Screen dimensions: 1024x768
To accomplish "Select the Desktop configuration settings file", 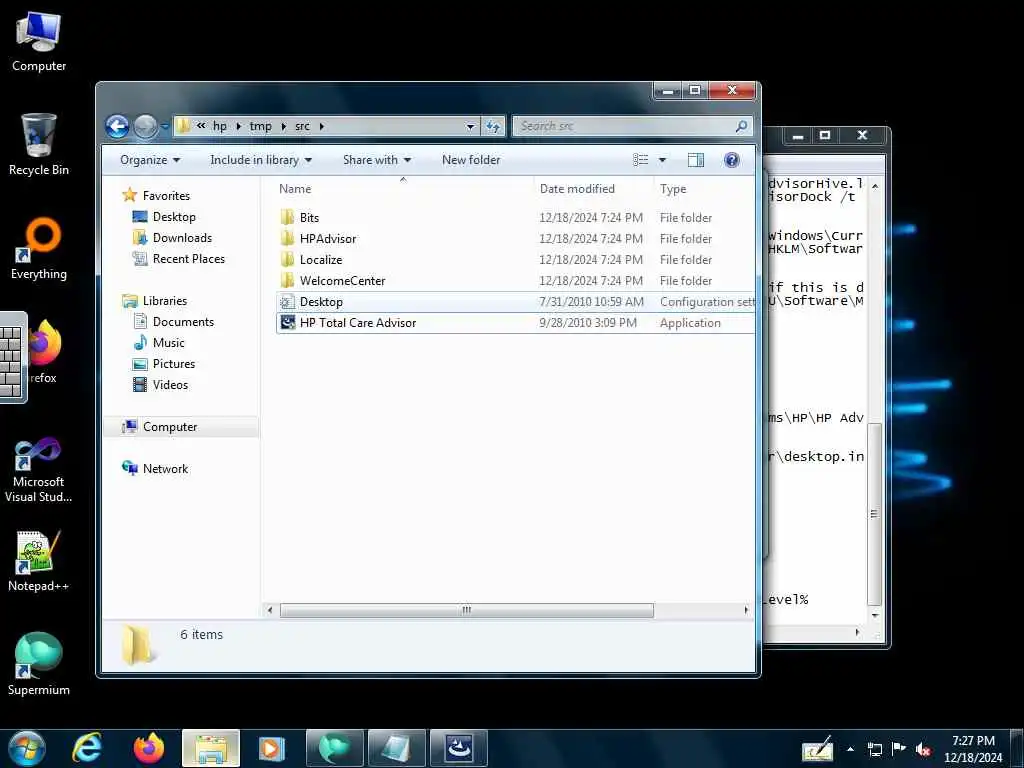I will (x=321, y=302).
